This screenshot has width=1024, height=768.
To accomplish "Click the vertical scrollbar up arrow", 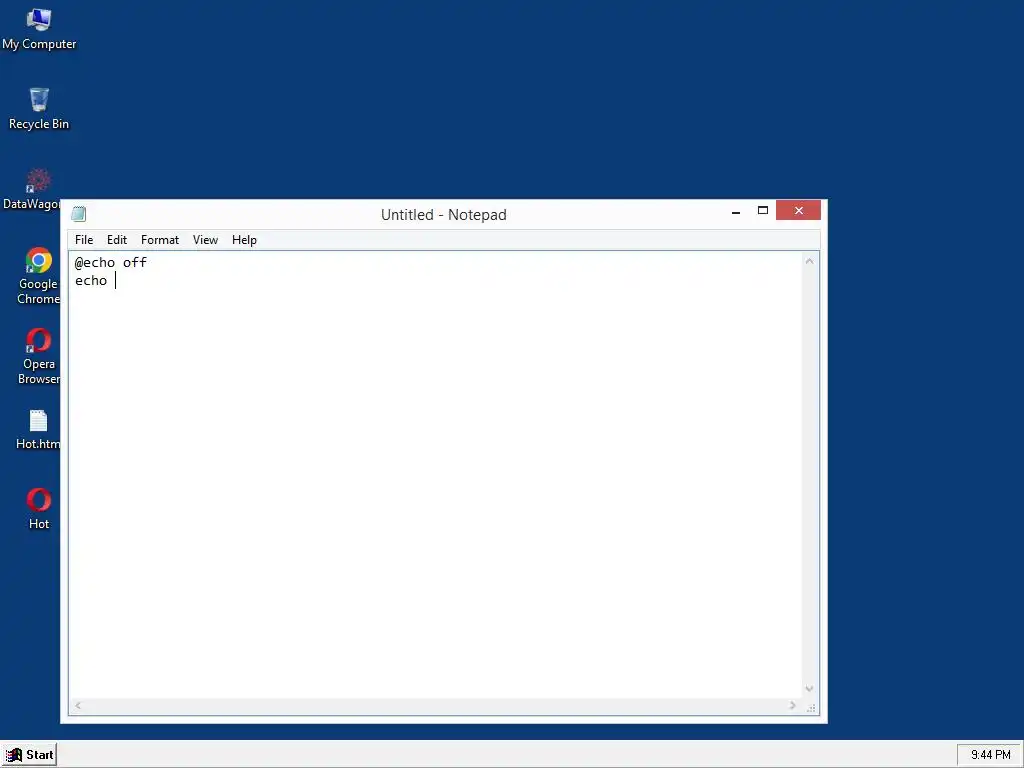I will tap(810, 261).
